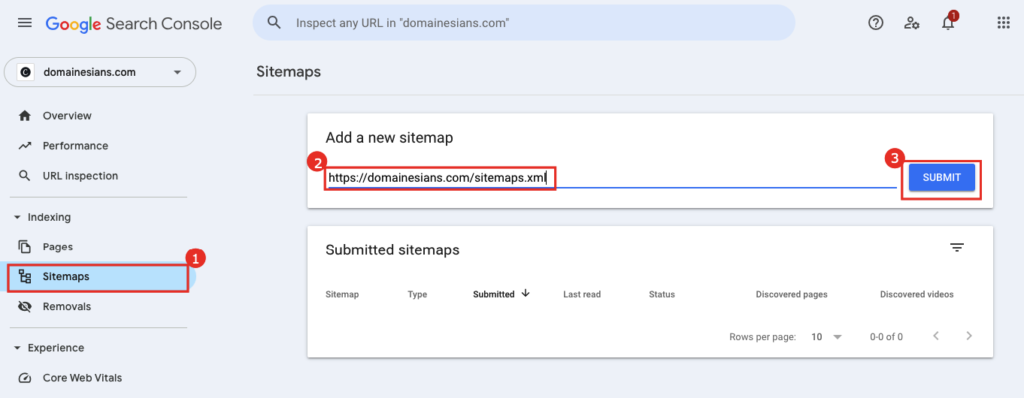Click the 0-0 of 0 pagination text
This screenshot has height=398, width=1024.
[886, 337]
